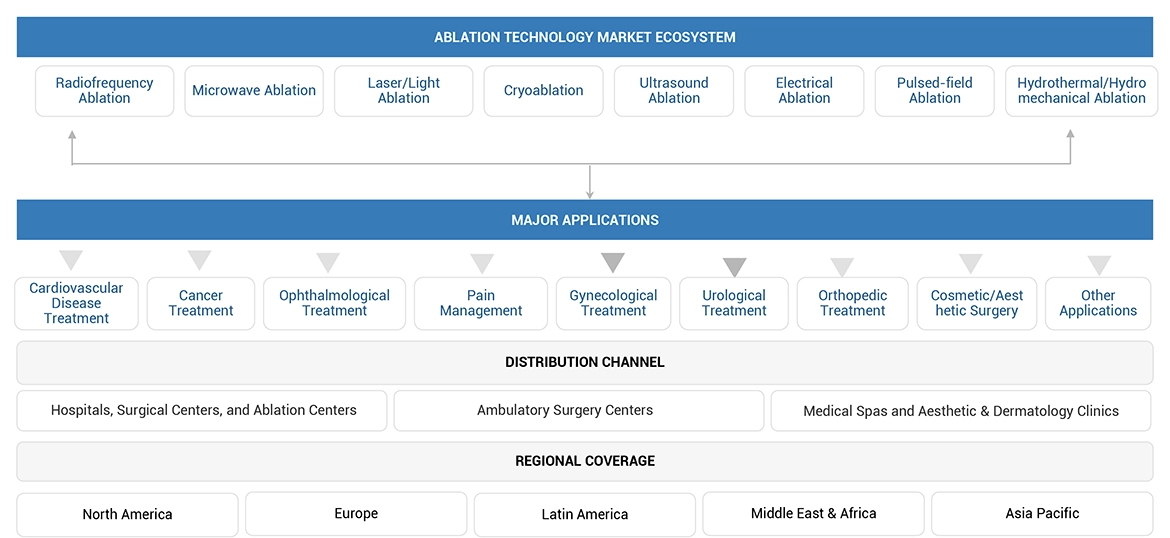The height and width of the screenshot is (538, 1170).
Task: Click the triangle above Cardiovascular Disease Treatment
Action: point(71,260)
